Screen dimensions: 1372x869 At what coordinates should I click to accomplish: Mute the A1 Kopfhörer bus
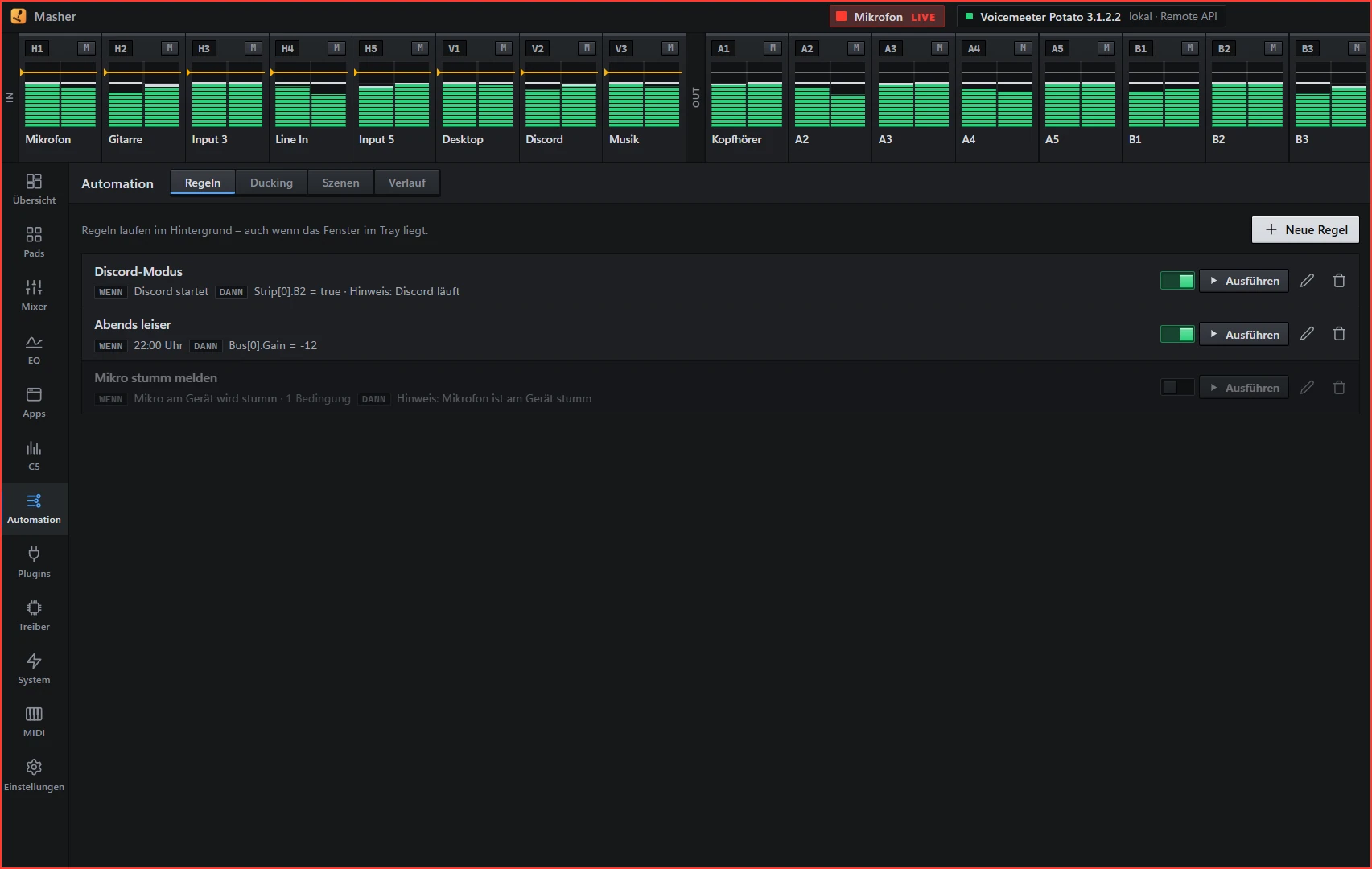(773, 48)
